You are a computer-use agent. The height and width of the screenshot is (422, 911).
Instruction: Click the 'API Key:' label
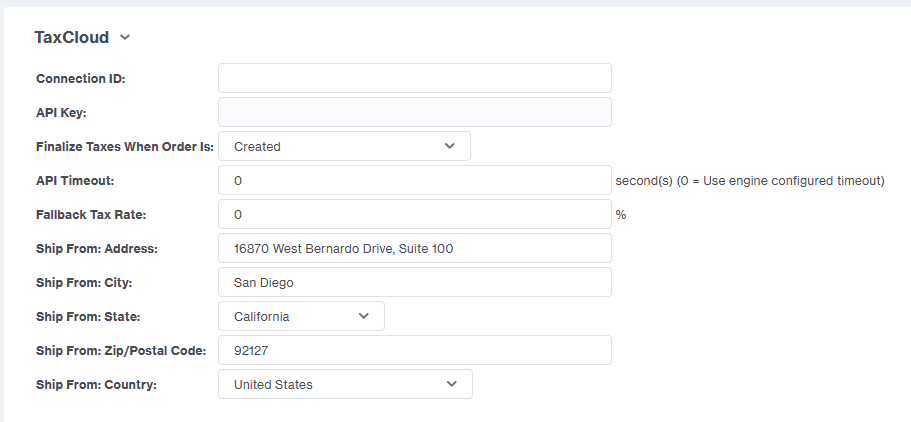pos(61,113)
